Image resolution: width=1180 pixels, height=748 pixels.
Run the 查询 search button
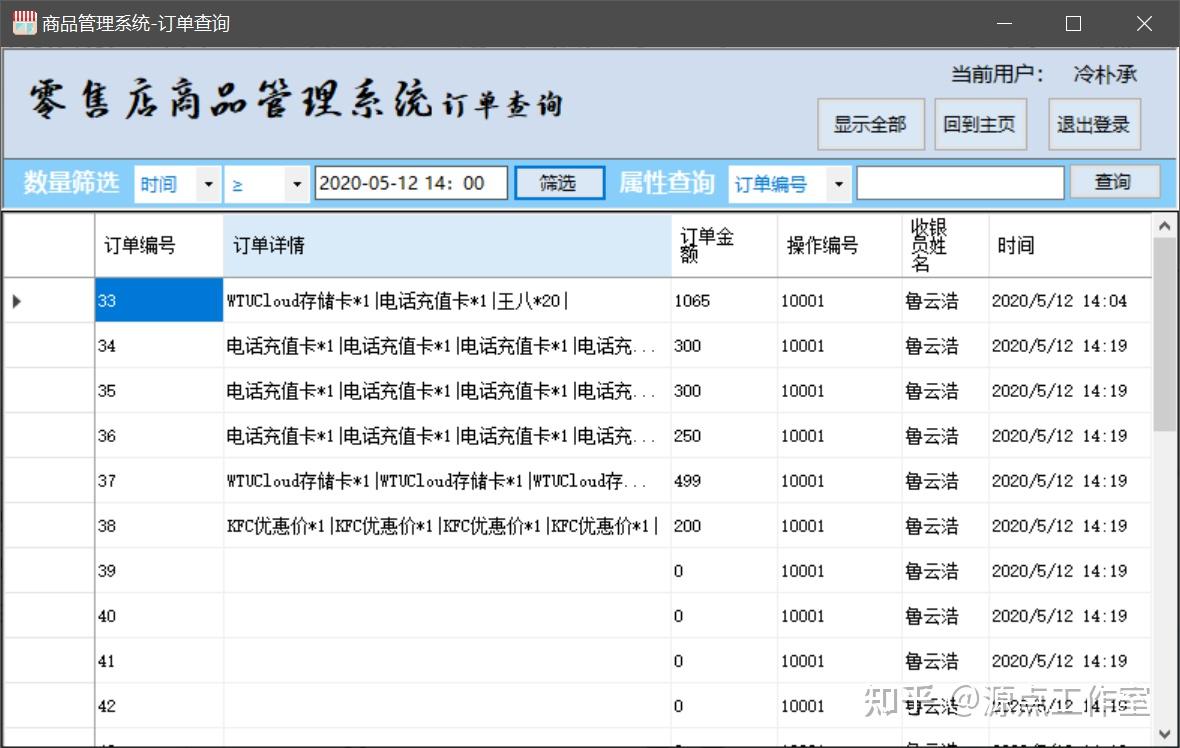coord(1114,182)
